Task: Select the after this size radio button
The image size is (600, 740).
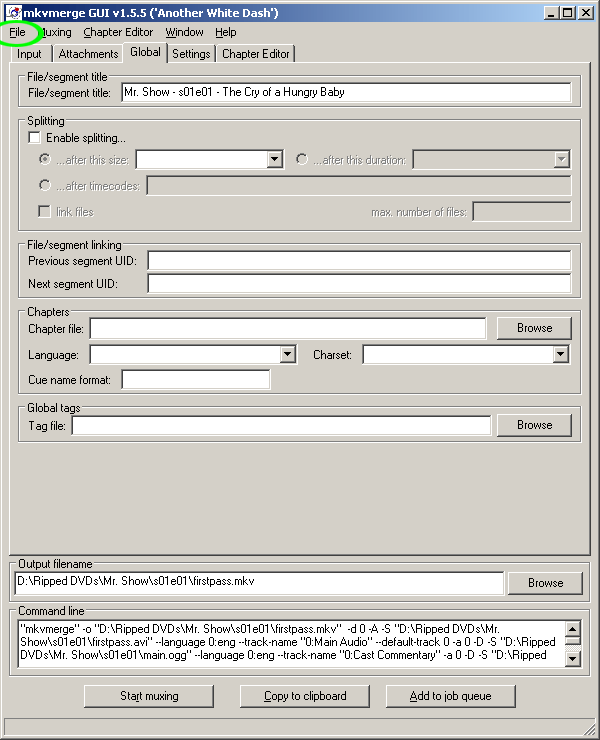Action: (x=45, y=160)
